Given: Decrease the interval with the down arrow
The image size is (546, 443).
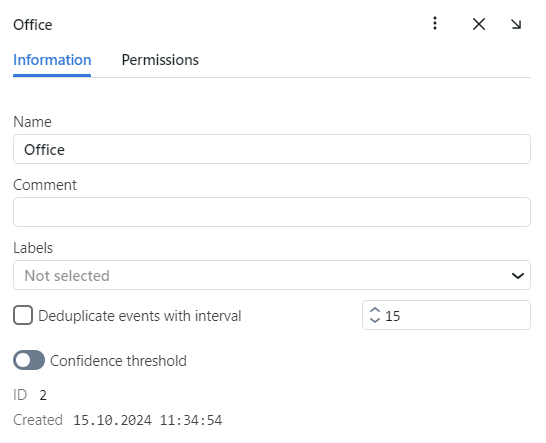Looking at the screenshot, I should [x=375, y=319].
